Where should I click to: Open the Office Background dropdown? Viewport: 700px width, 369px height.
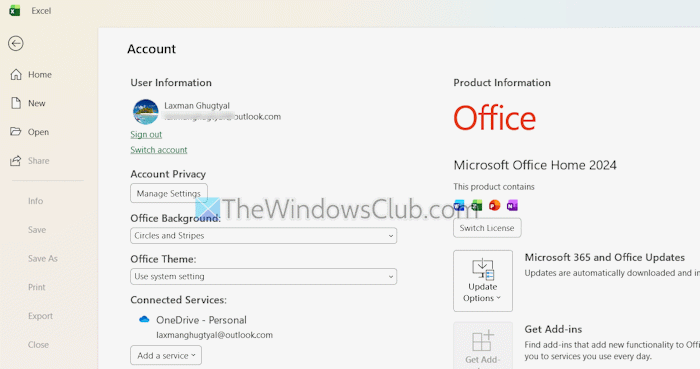coord(263,236)
